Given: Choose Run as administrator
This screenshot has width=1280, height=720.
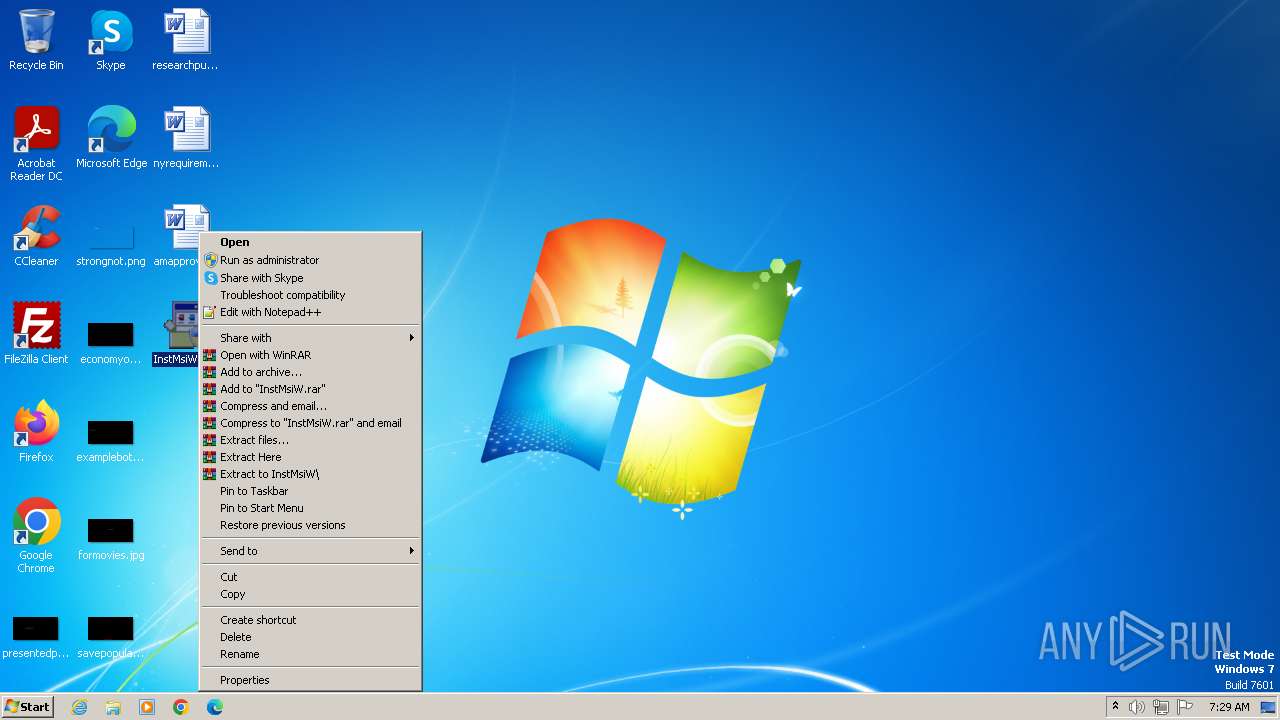Looking at the screenshot, I should click(311, 260).
